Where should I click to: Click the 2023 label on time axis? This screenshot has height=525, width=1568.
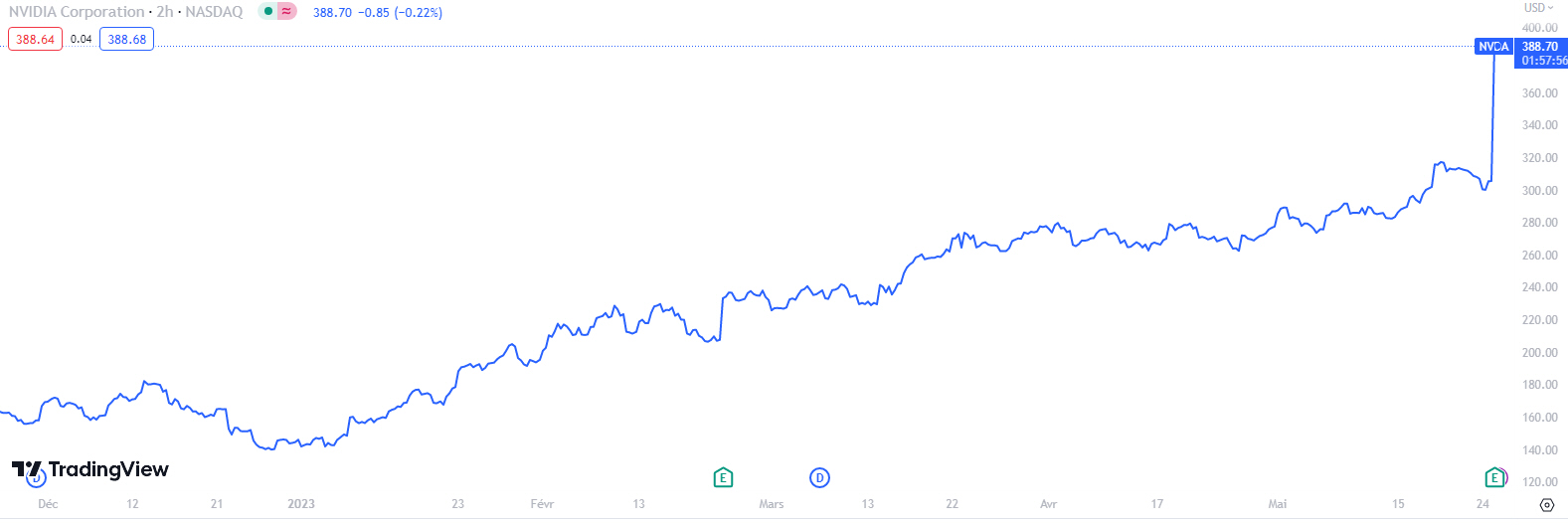click(x=300, y=504)
